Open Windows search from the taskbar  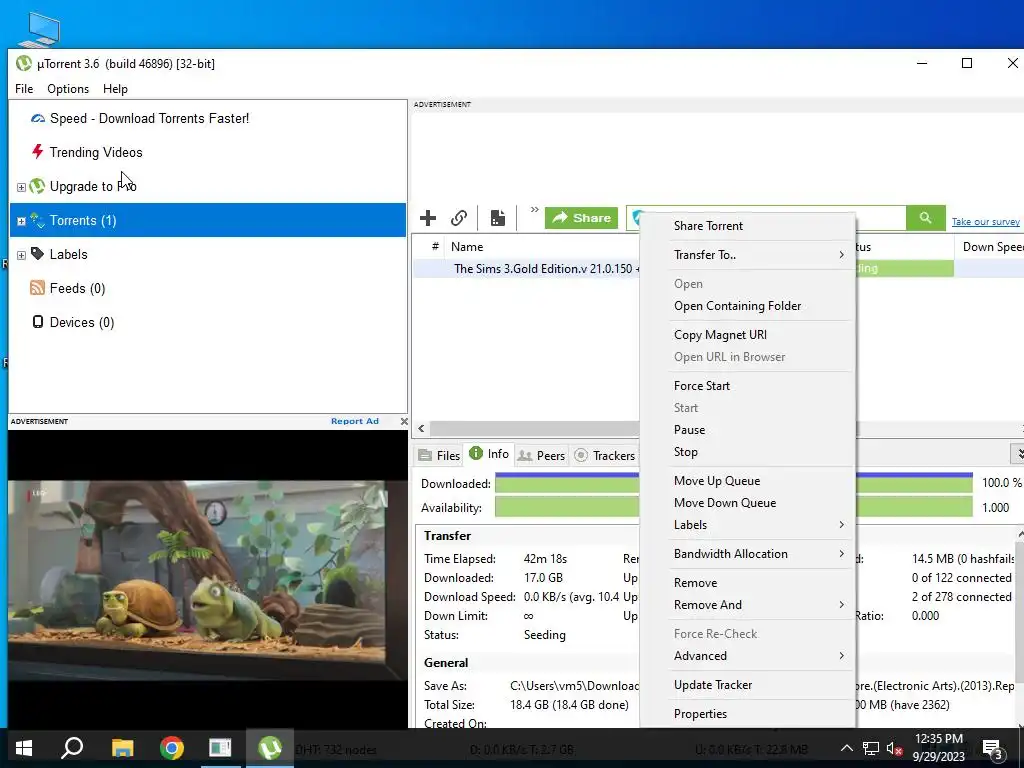coord(72,748)
